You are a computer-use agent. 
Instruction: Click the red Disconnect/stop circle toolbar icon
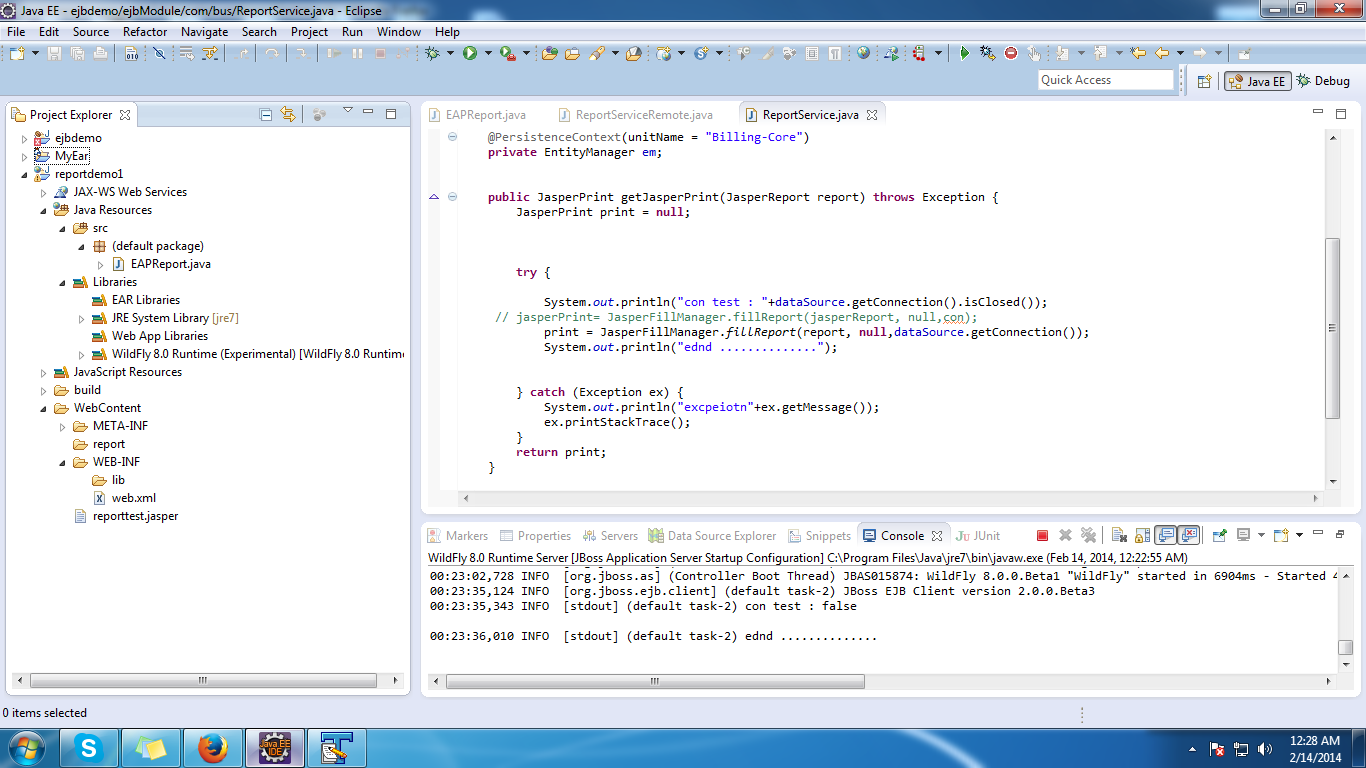point(1010,53)
